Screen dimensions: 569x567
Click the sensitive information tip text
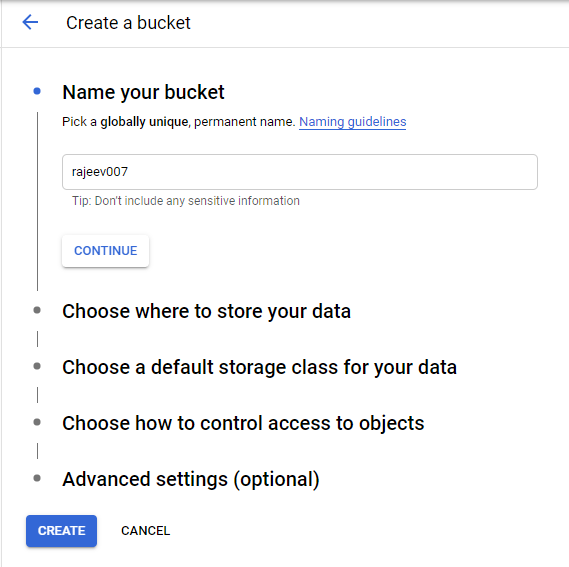186,201
